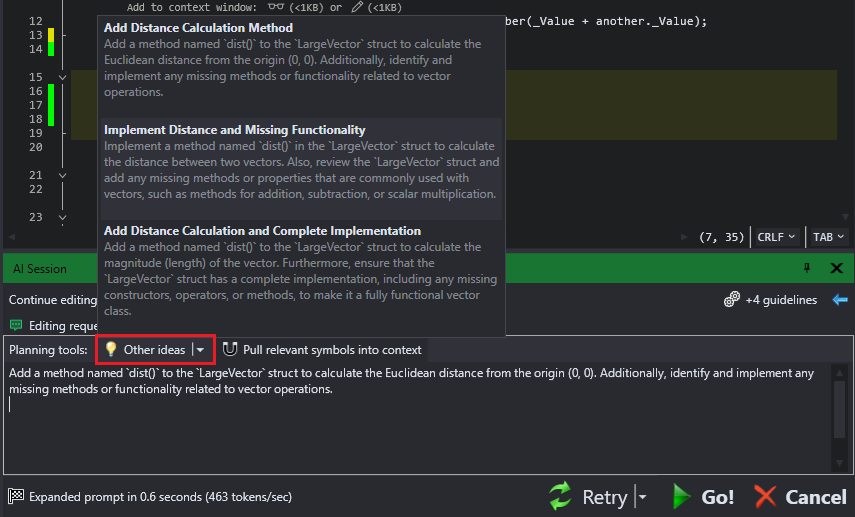Open the Retry dropdown arrow

click(642, 497)
